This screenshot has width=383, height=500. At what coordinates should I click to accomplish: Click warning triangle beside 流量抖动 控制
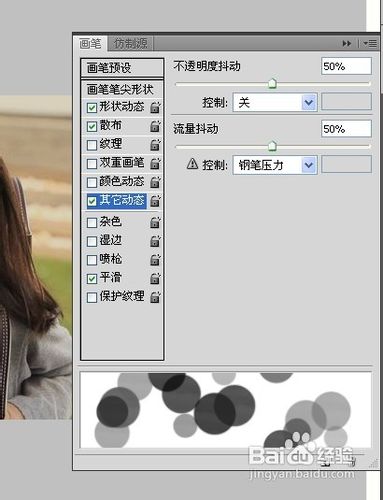coord(192,164)
